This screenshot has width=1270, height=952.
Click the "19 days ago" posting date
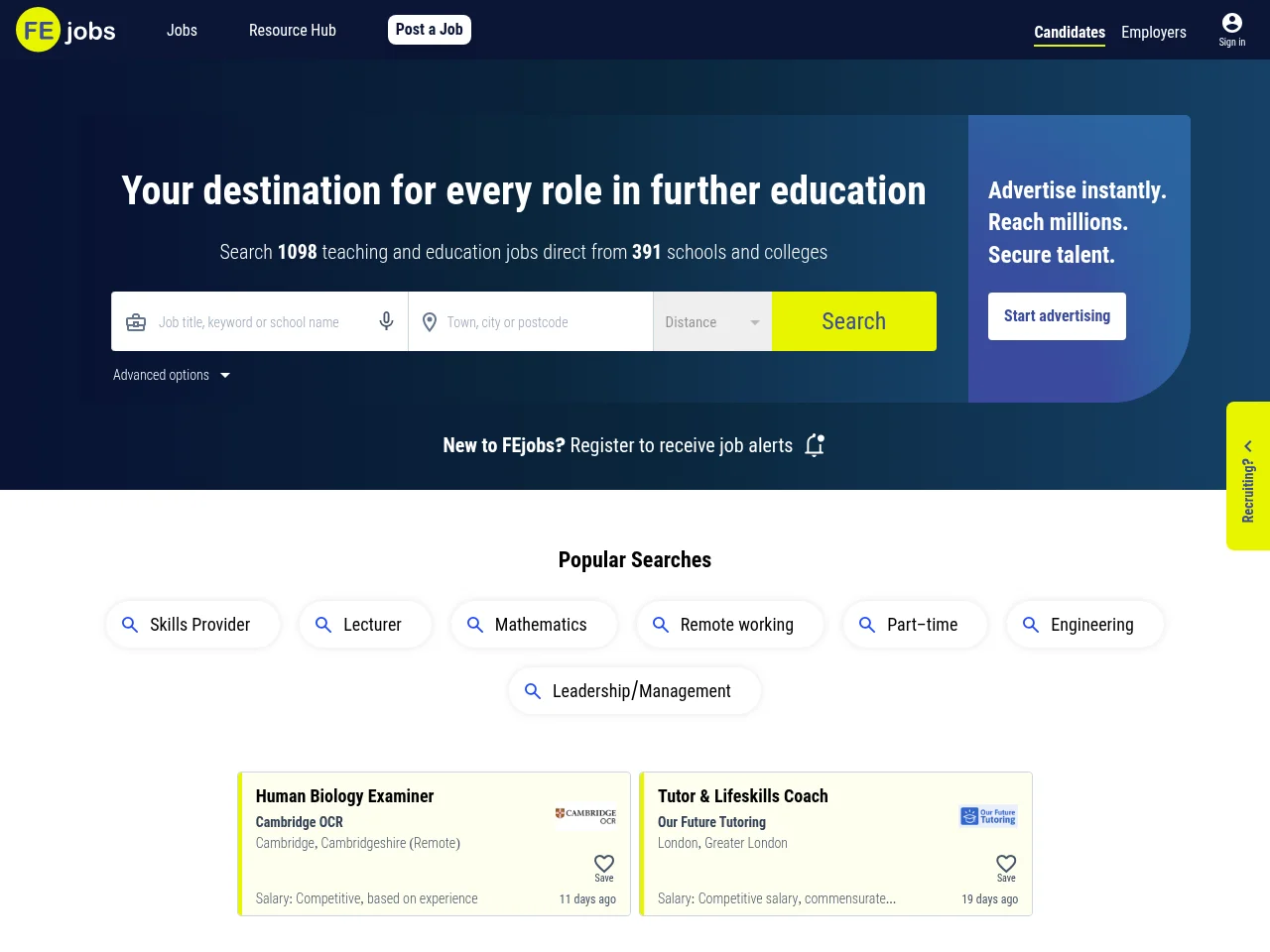(990, 899)
